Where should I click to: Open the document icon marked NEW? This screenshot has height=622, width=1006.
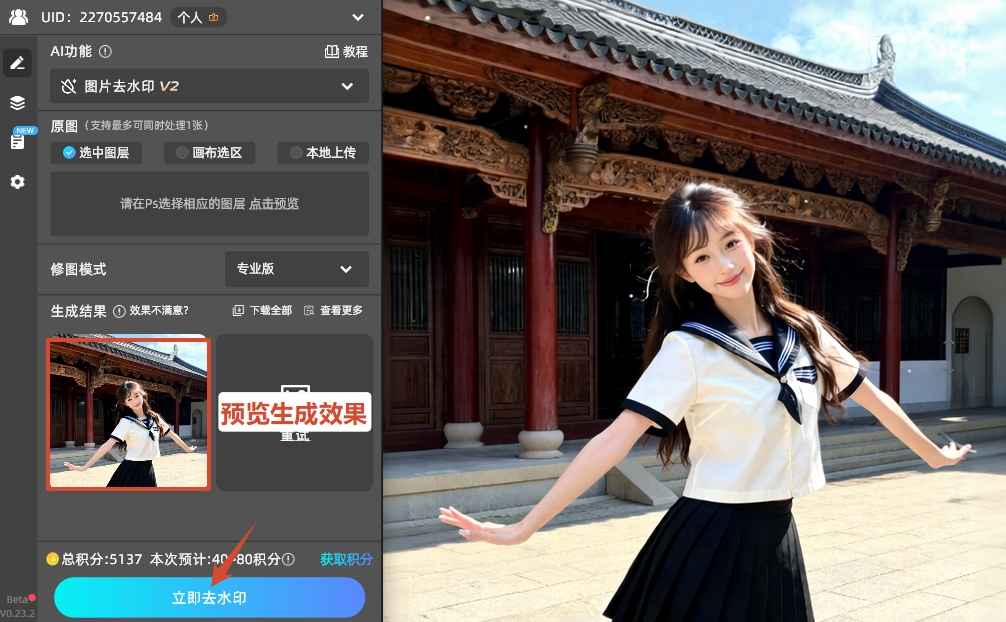pyautogui.click(x=17, y=141)
